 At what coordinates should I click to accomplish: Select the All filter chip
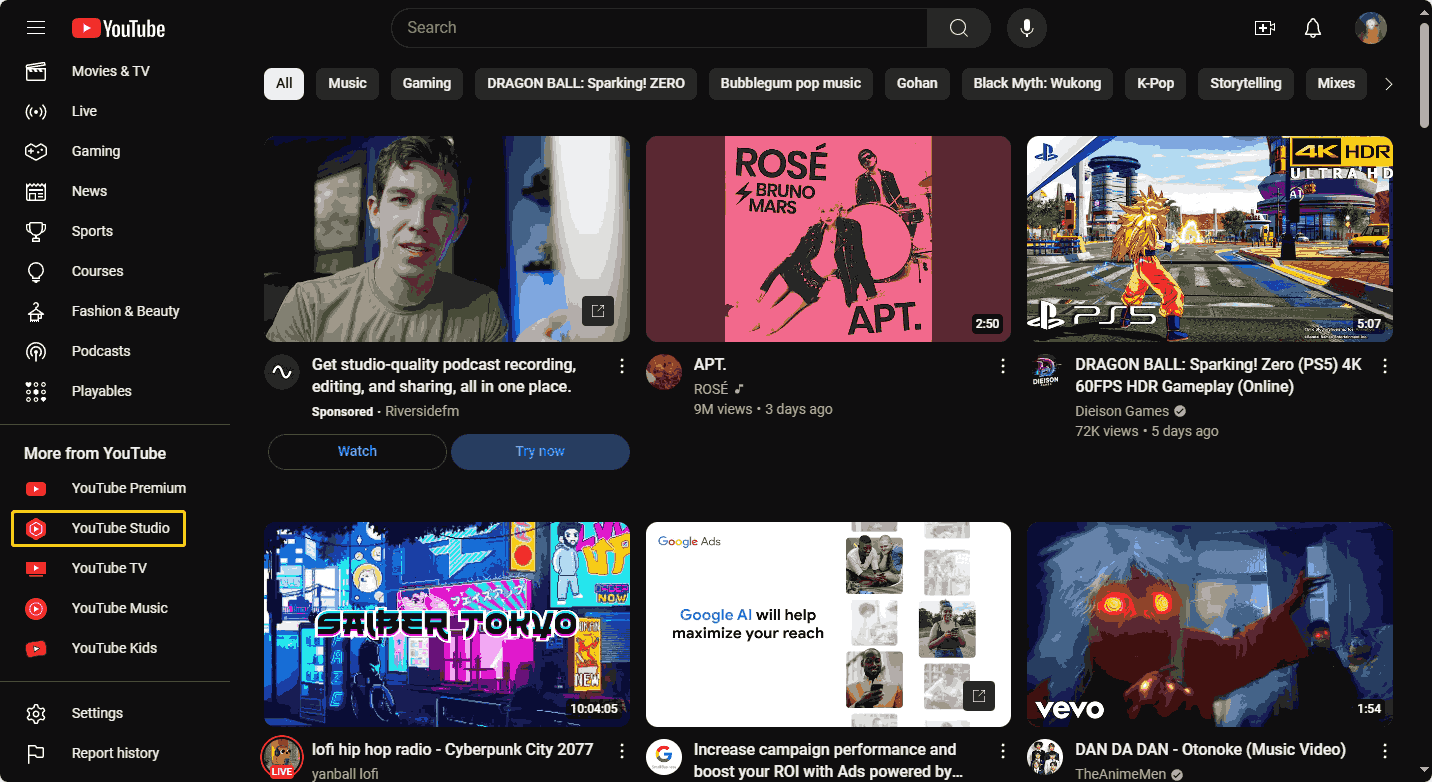(284, 84)
